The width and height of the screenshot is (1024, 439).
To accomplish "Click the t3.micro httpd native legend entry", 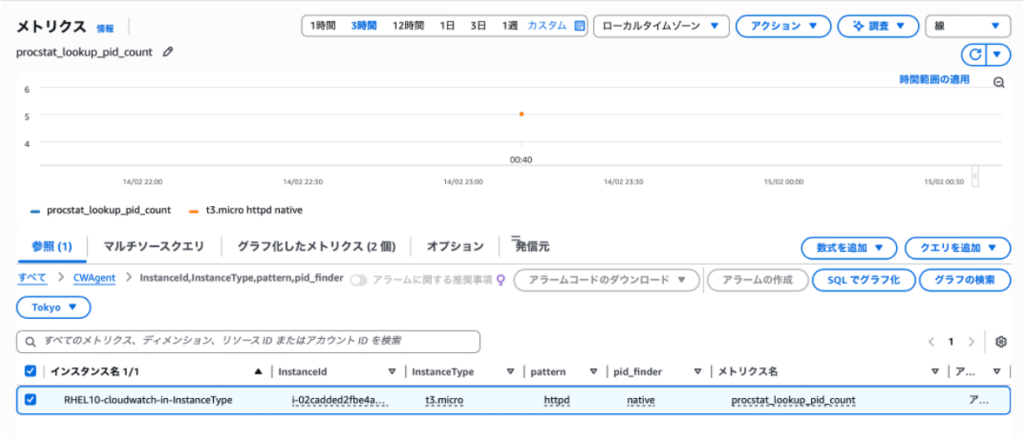I will pos(246,210).
